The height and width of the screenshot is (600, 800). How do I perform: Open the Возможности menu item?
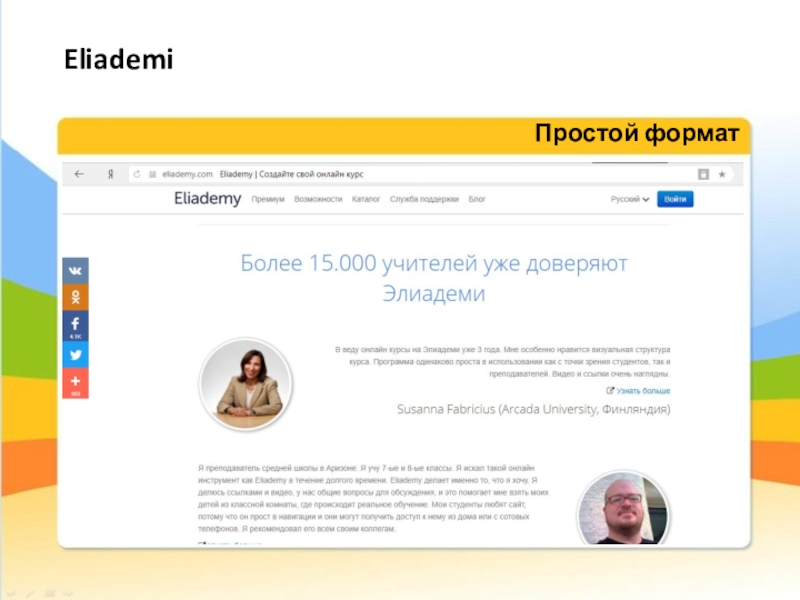[x=318, y=199]
